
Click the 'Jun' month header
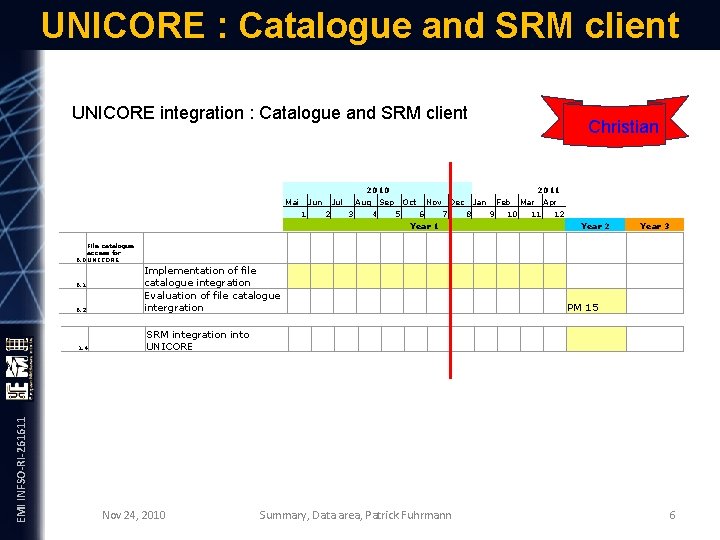315,202
